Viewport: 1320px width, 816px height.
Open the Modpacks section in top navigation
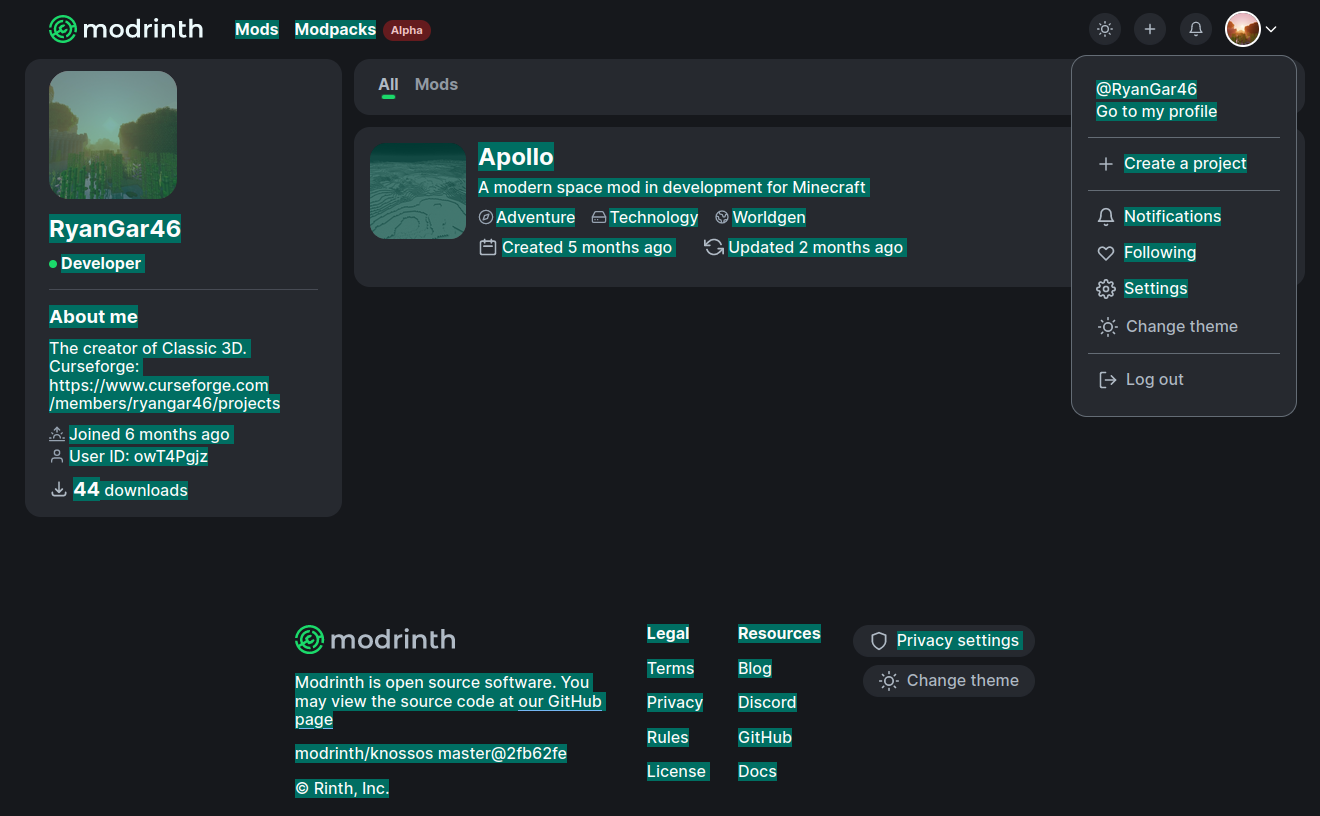(x=335, y=29)
